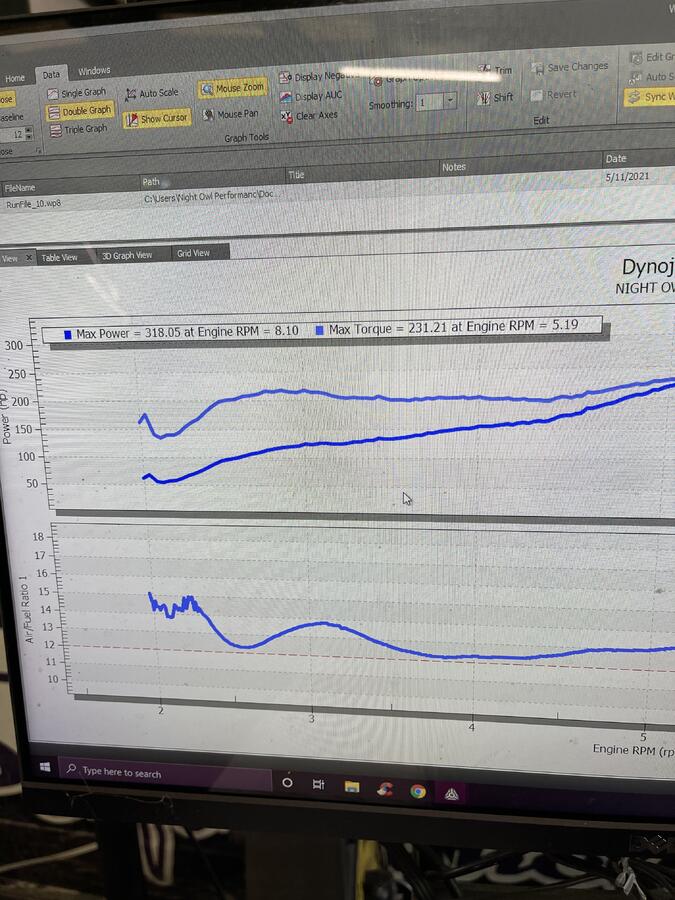The image size is (675, 900).
Task: Open the Table View tab
Action: [59, 257]
